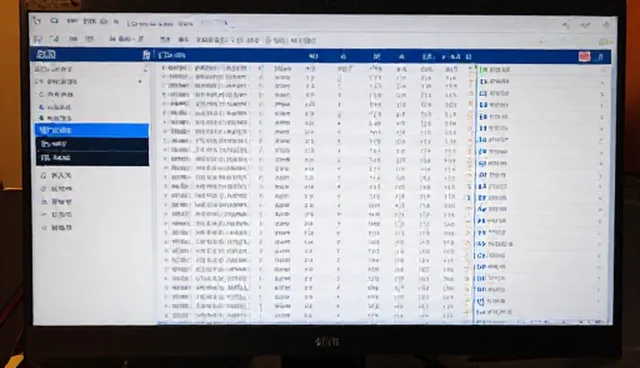The width and height of the screenshot is (640, 368).
Task: Collapse the small arrow on the sidebar's top row
Action: [145, 69]
